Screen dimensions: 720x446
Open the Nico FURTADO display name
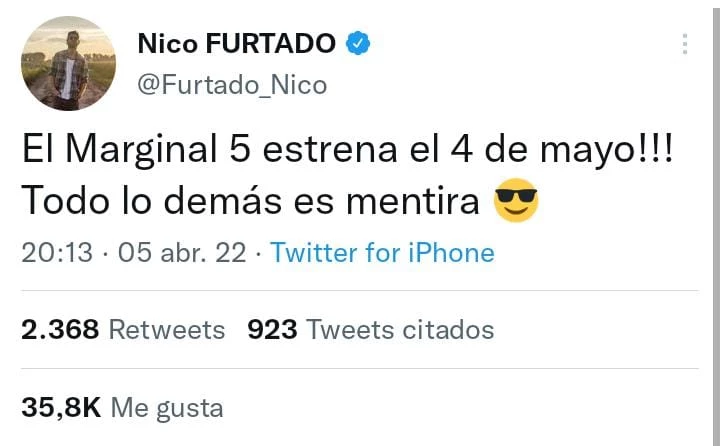(x=236, y=44)
